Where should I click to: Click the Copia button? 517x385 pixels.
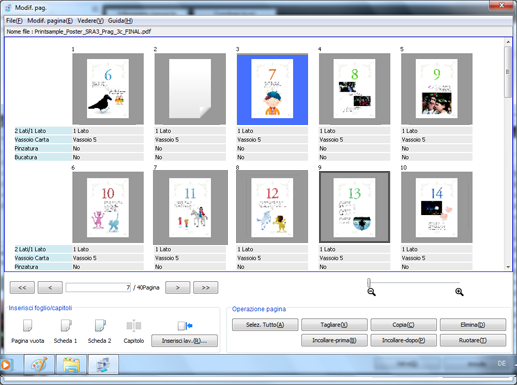(x=403, y=325)
